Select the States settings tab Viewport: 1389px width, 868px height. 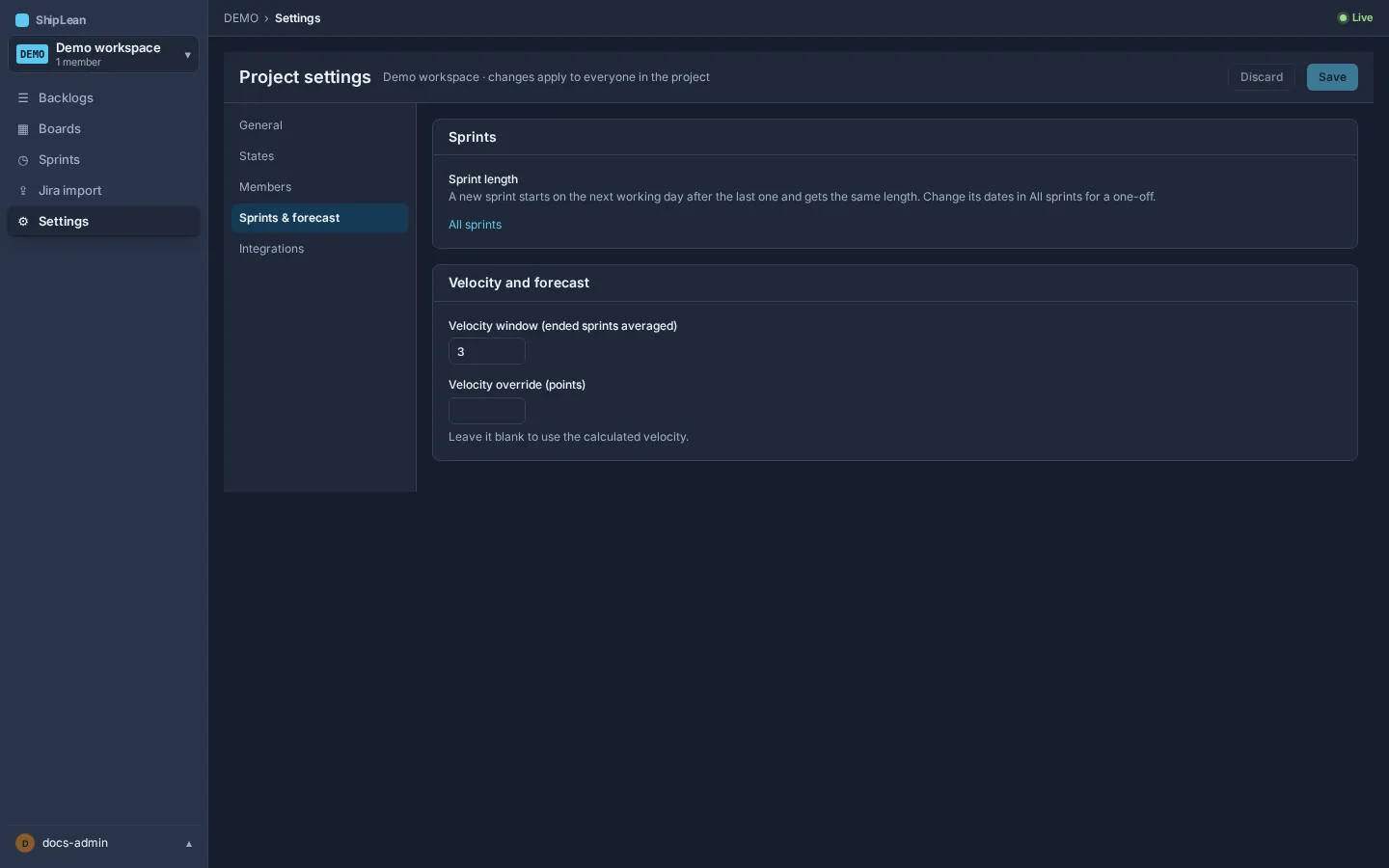pos(320,156)
